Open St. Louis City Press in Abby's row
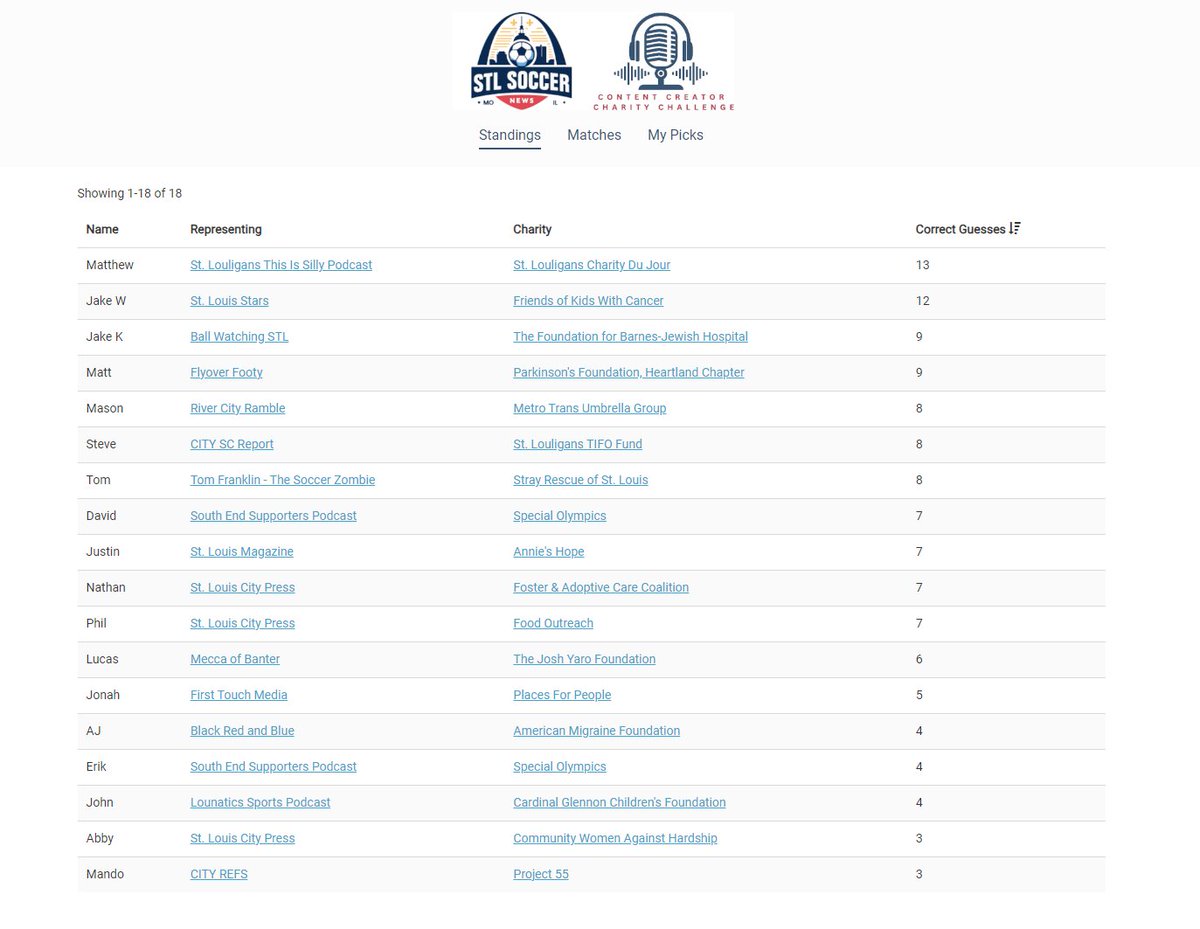The width and height of the screenshot is (1200, 929). 242,838
